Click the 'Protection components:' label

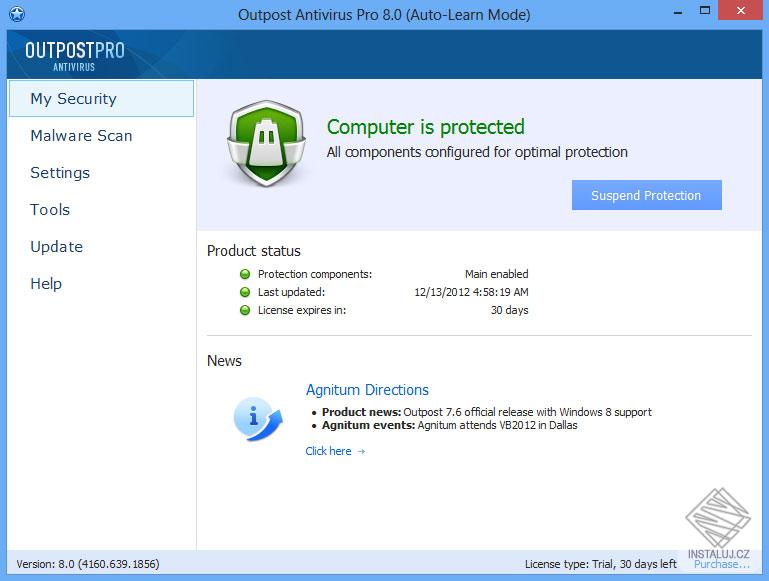coord(315,274)
